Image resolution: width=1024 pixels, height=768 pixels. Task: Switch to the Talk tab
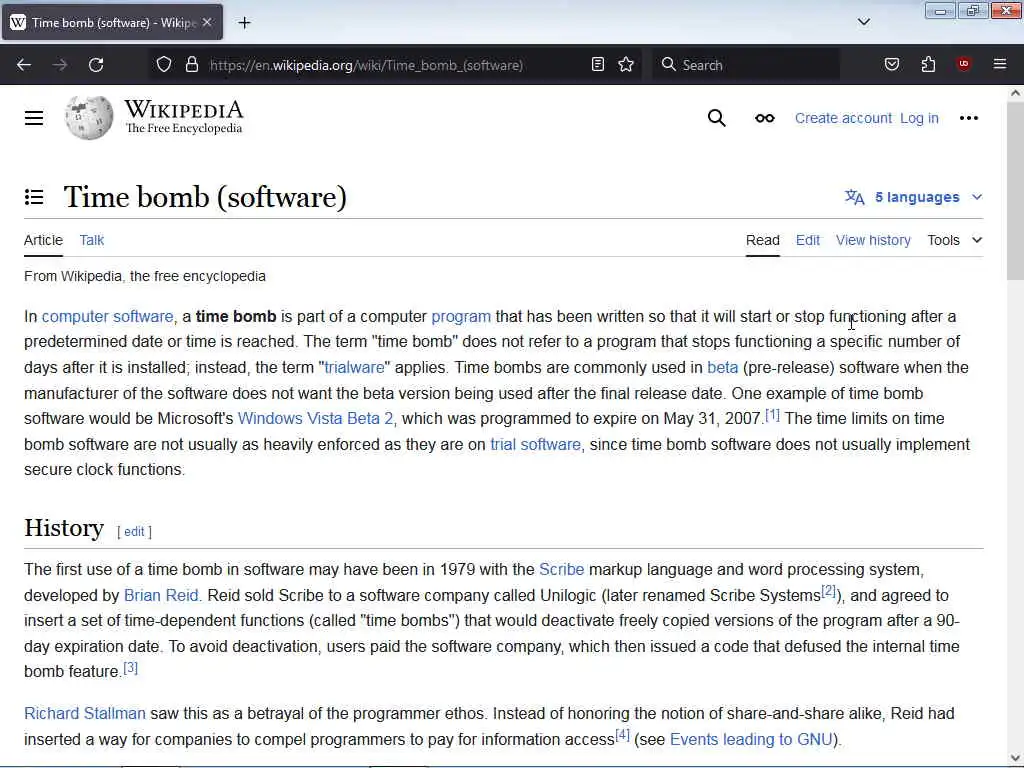[x=91, y=240]
